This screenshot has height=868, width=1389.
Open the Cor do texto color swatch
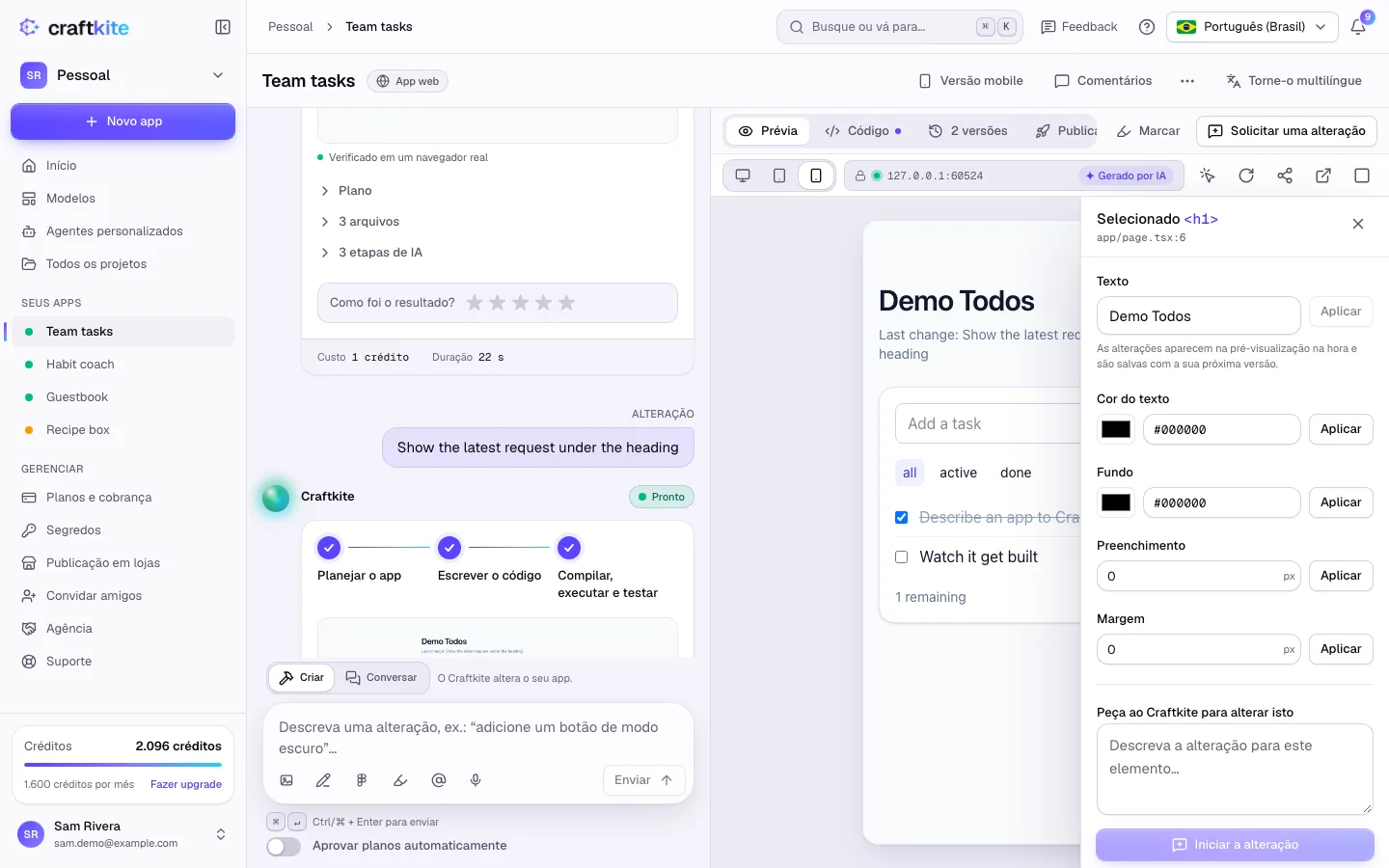pos(1116,429)
